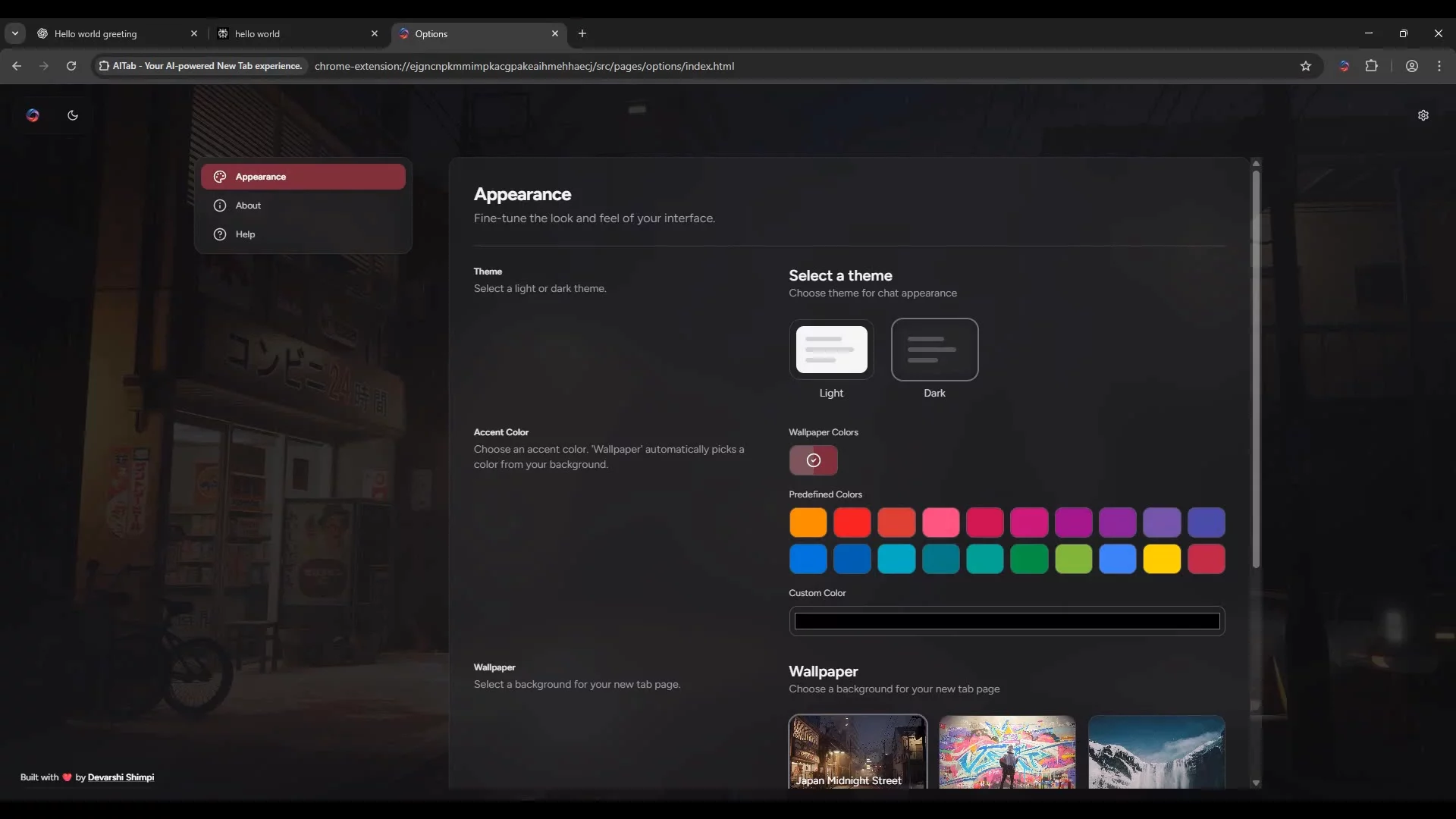The width and height of the screenshot is (1456, 819).
Task: Pick the orange predefined accent color
Action: tap(808, 522)
